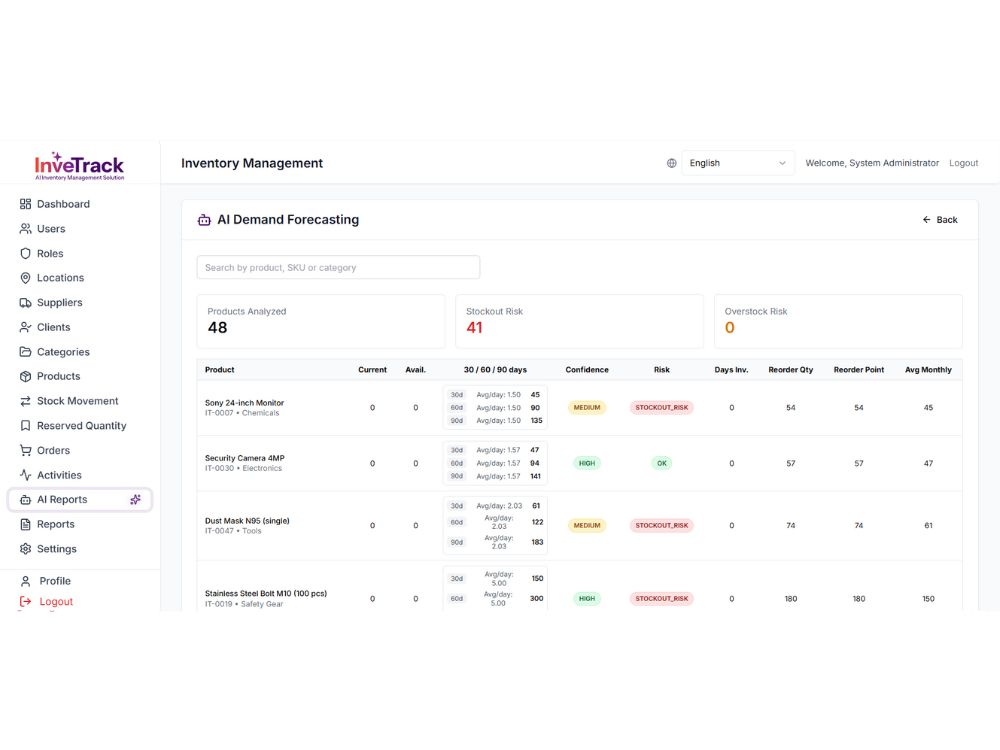The width and height of the screenshot is (1000, 750).
Task: Click Reorder Point value 180 for Stainless Bolt
Action: 858,599
